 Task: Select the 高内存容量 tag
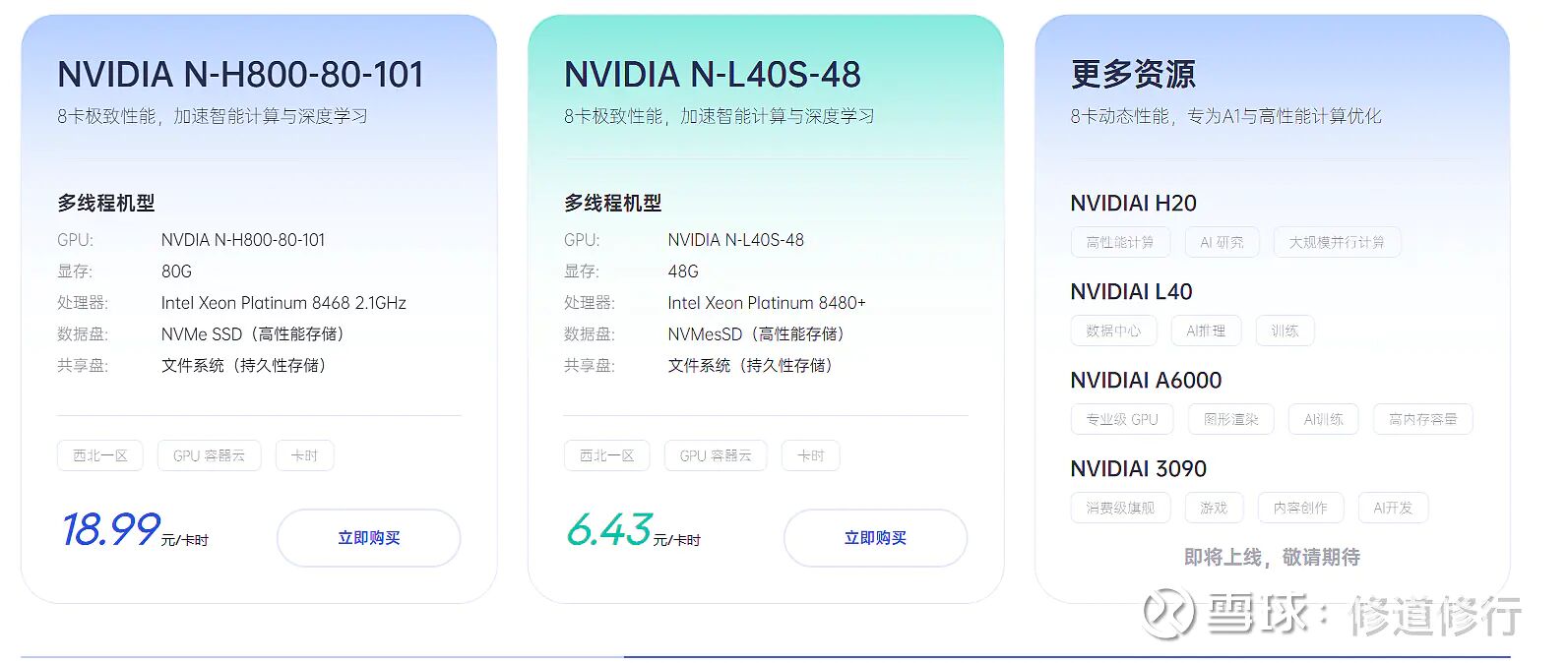coord(1422,419)
